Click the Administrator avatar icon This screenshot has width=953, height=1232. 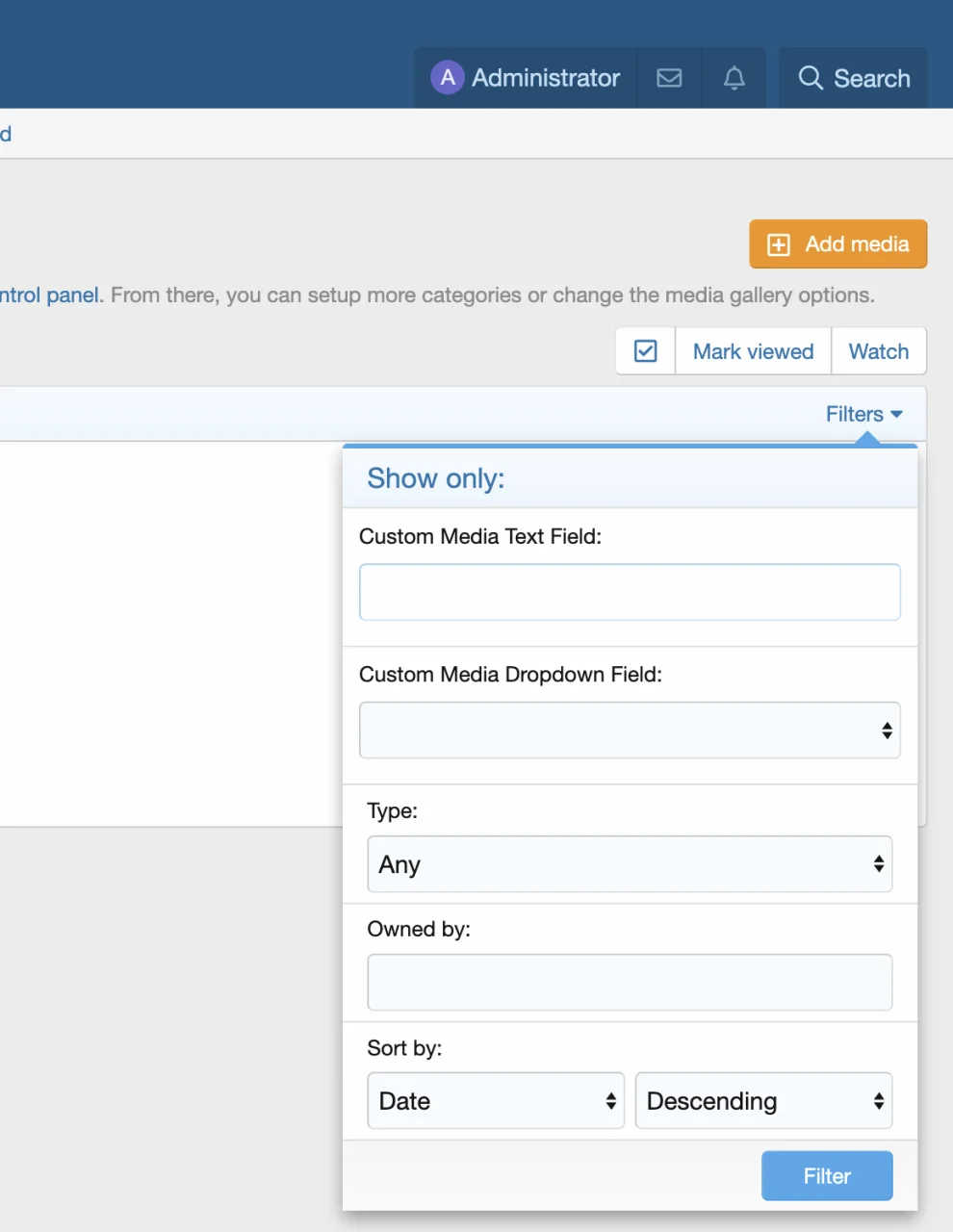[x=448, y=77]
